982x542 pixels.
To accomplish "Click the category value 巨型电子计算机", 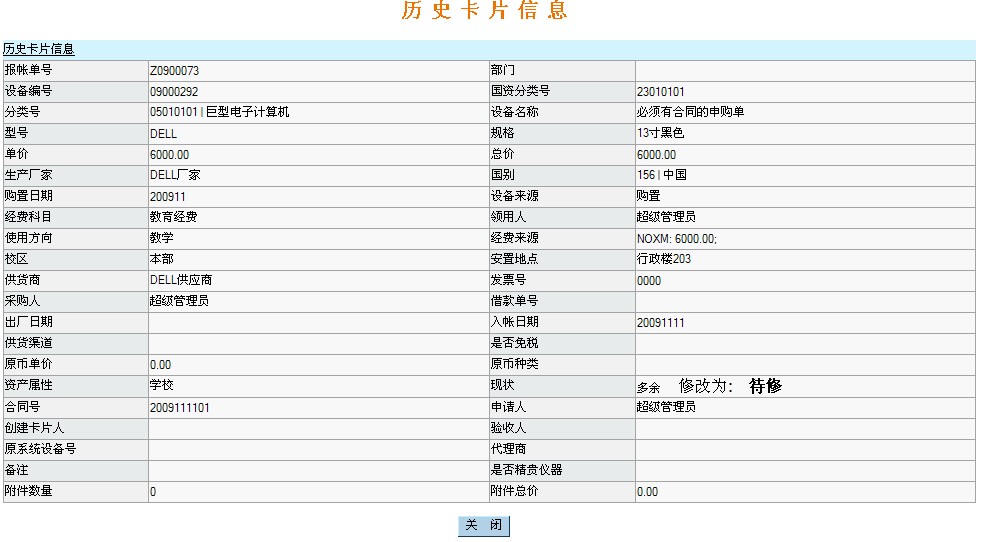I will click(x=247, y=112).
